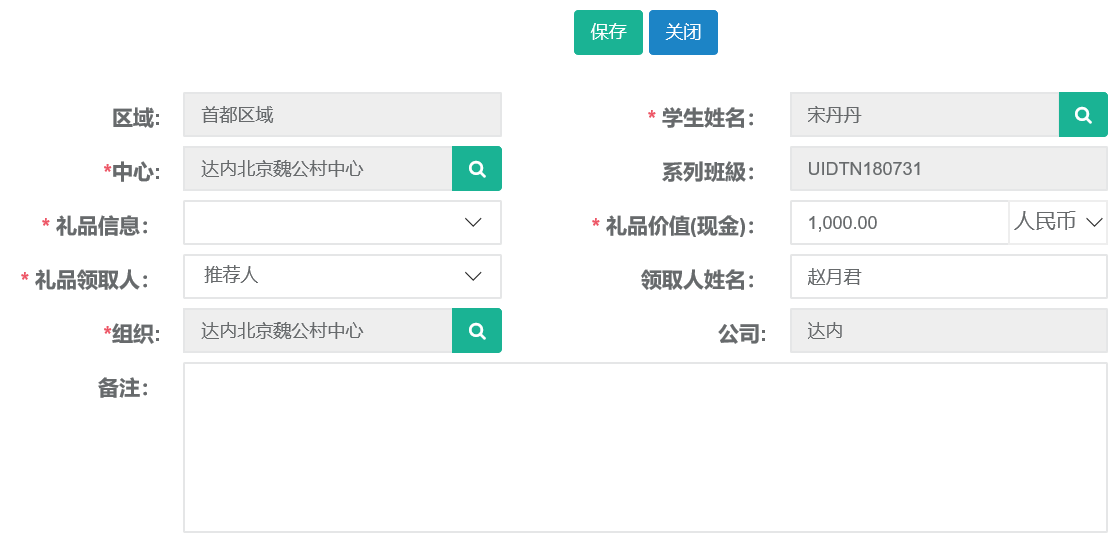Select the 学生姓名 field showing 宋丹丹

pyautogui.click(x=924, y=115)
